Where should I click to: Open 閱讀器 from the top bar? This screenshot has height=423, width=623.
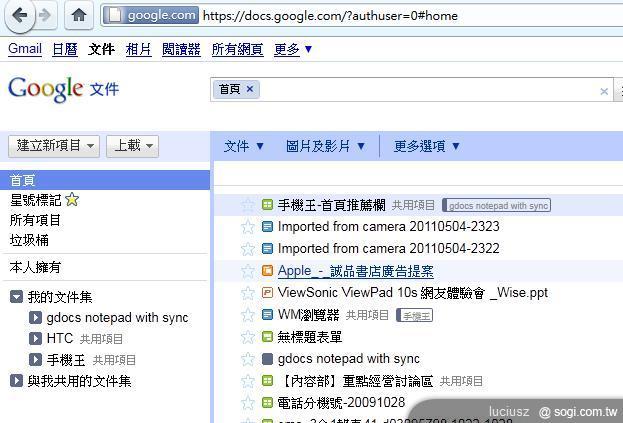[181, 49]
